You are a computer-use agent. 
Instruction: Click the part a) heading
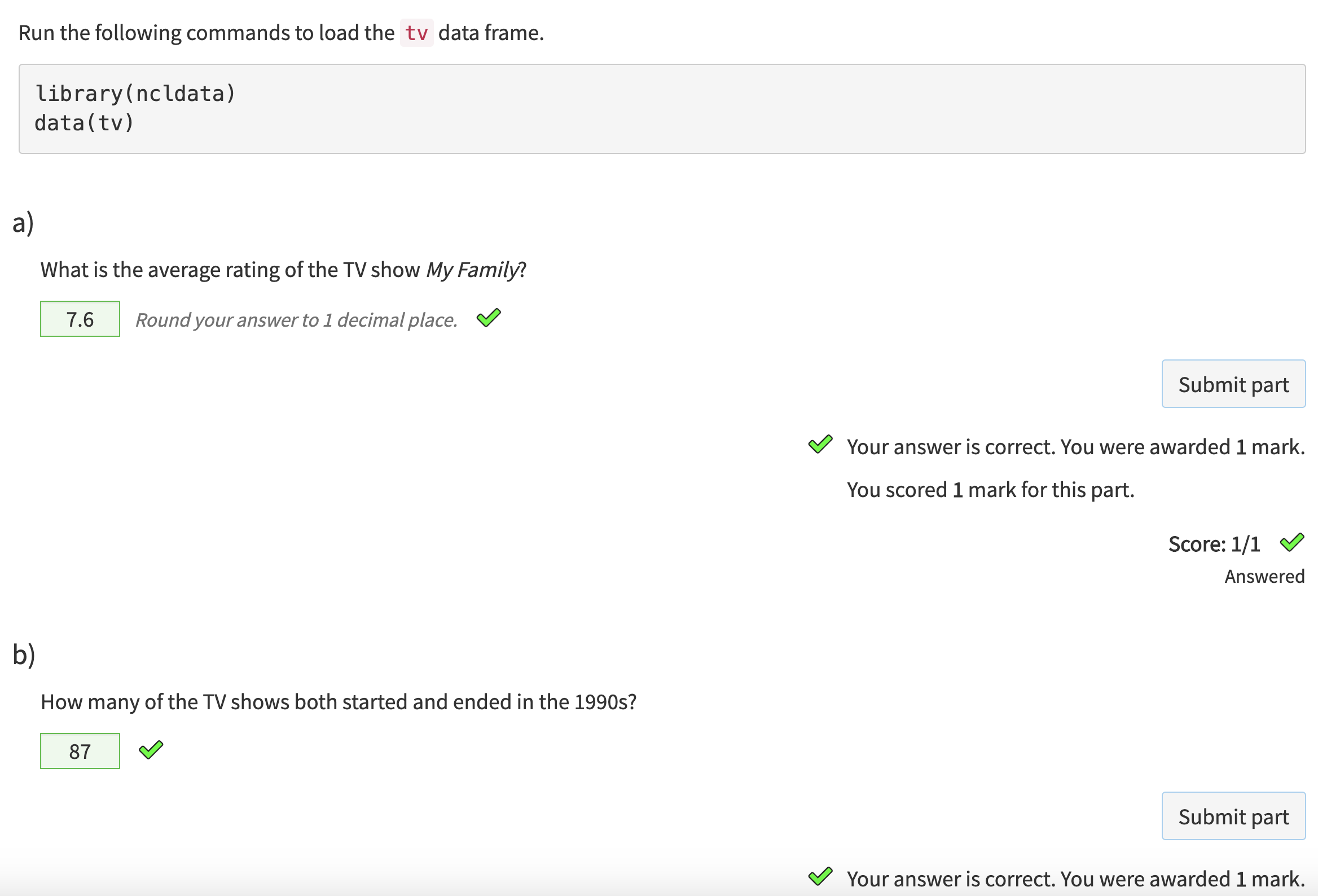(23, 222)
